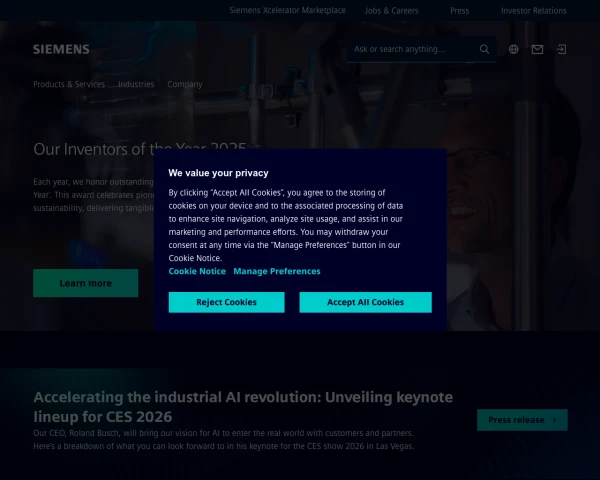This screenshot has height=480, width=600.
Task: Click the Siemens logo
Action: point(61,49)
